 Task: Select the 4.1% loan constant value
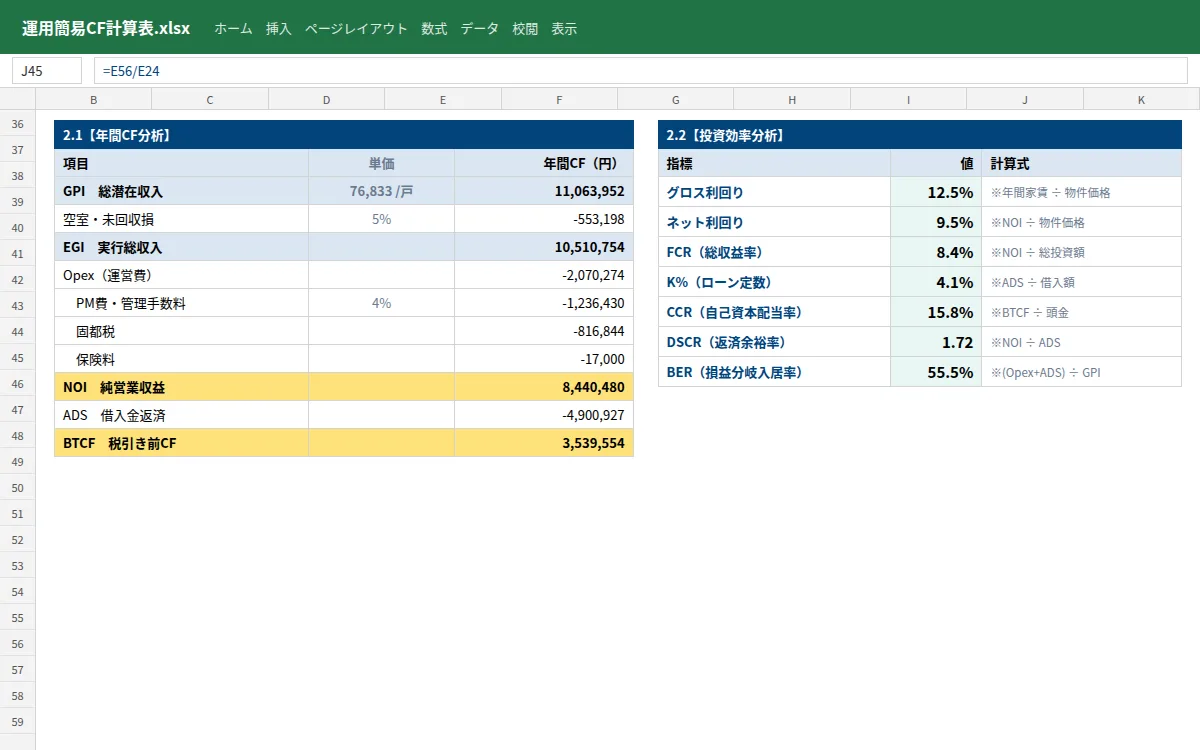(936, 282)
